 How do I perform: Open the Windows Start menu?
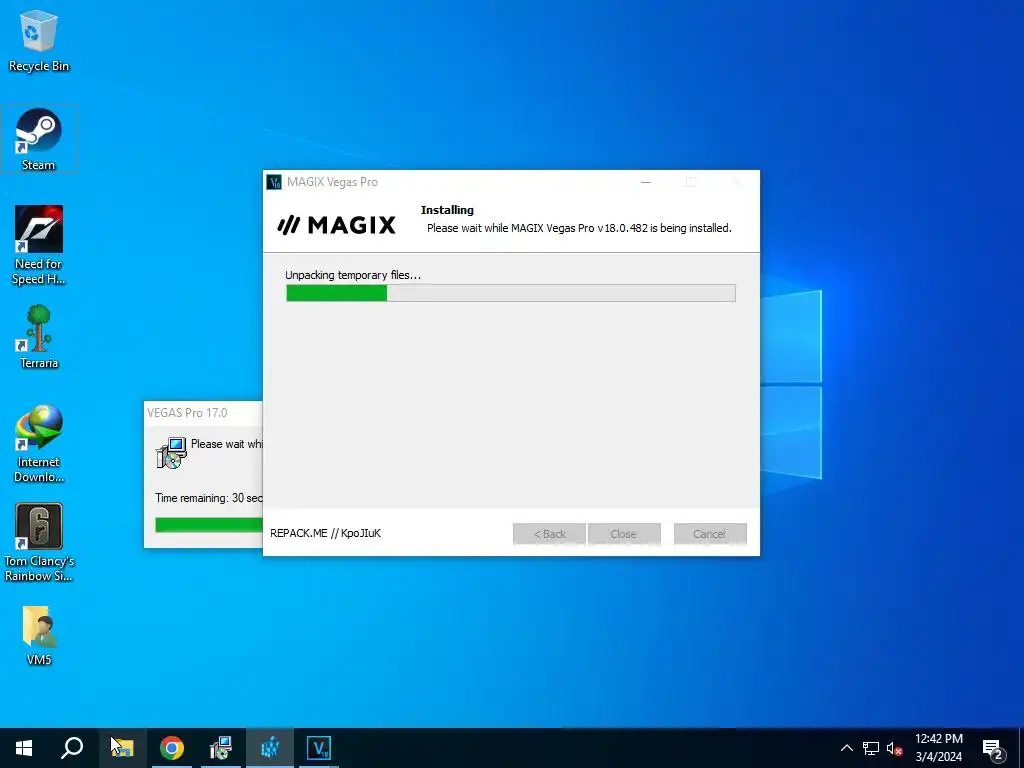[x=24, y=748]
